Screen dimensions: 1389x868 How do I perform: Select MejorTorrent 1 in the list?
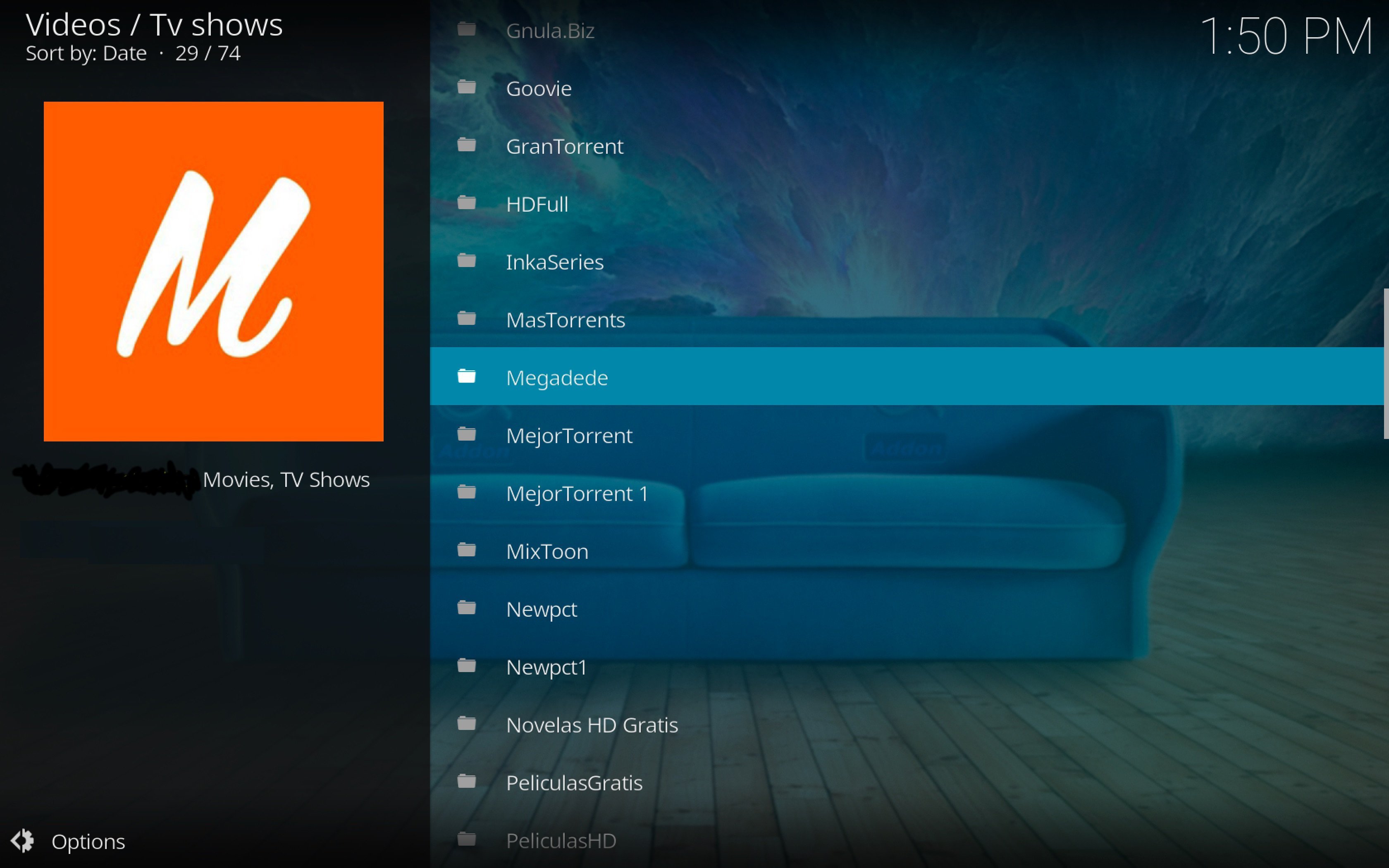pos(907,493)
